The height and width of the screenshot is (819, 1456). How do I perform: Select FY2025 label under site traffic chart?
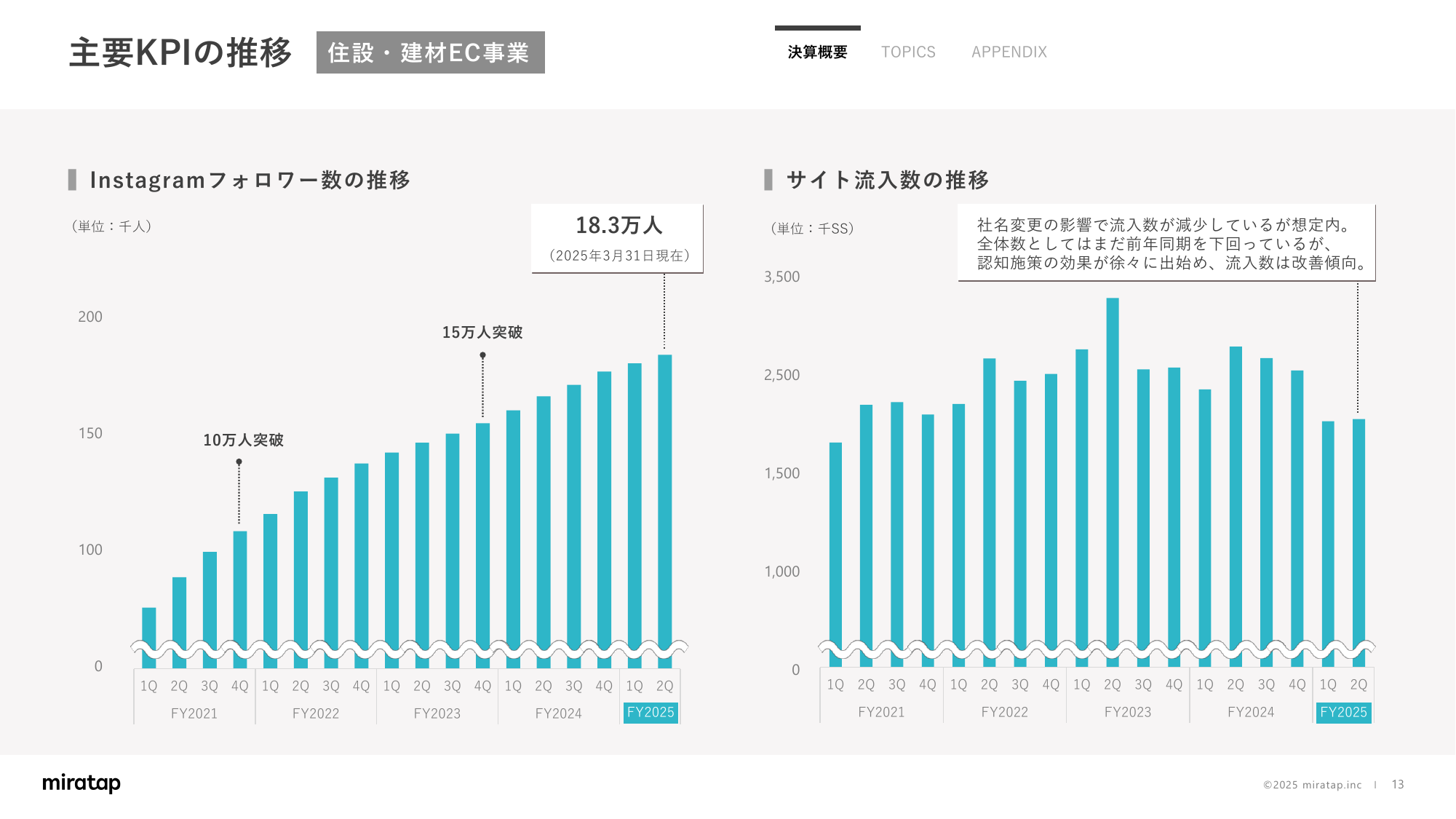coord(1343,712)
